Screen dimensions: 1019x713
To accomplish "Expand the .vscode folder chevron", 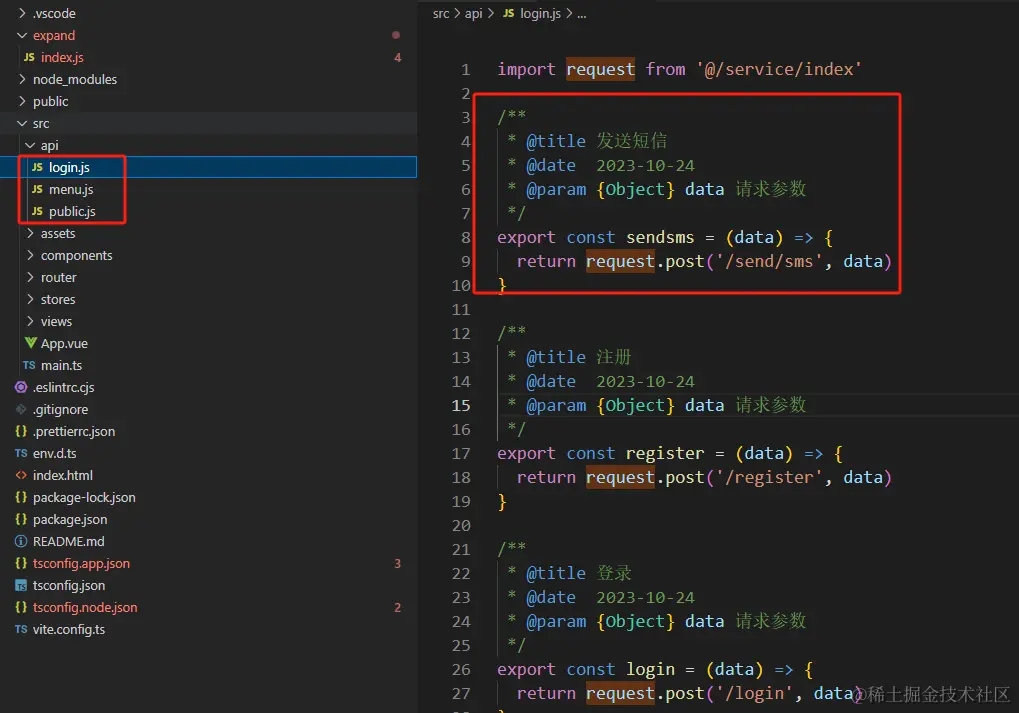I will 22,13.
